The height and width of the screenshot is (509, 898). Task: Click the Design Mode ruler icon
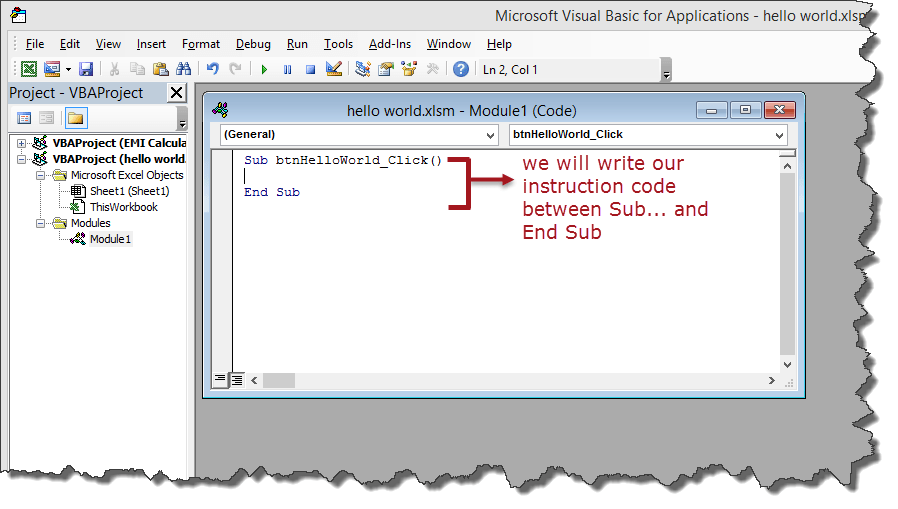pos(334,69)
